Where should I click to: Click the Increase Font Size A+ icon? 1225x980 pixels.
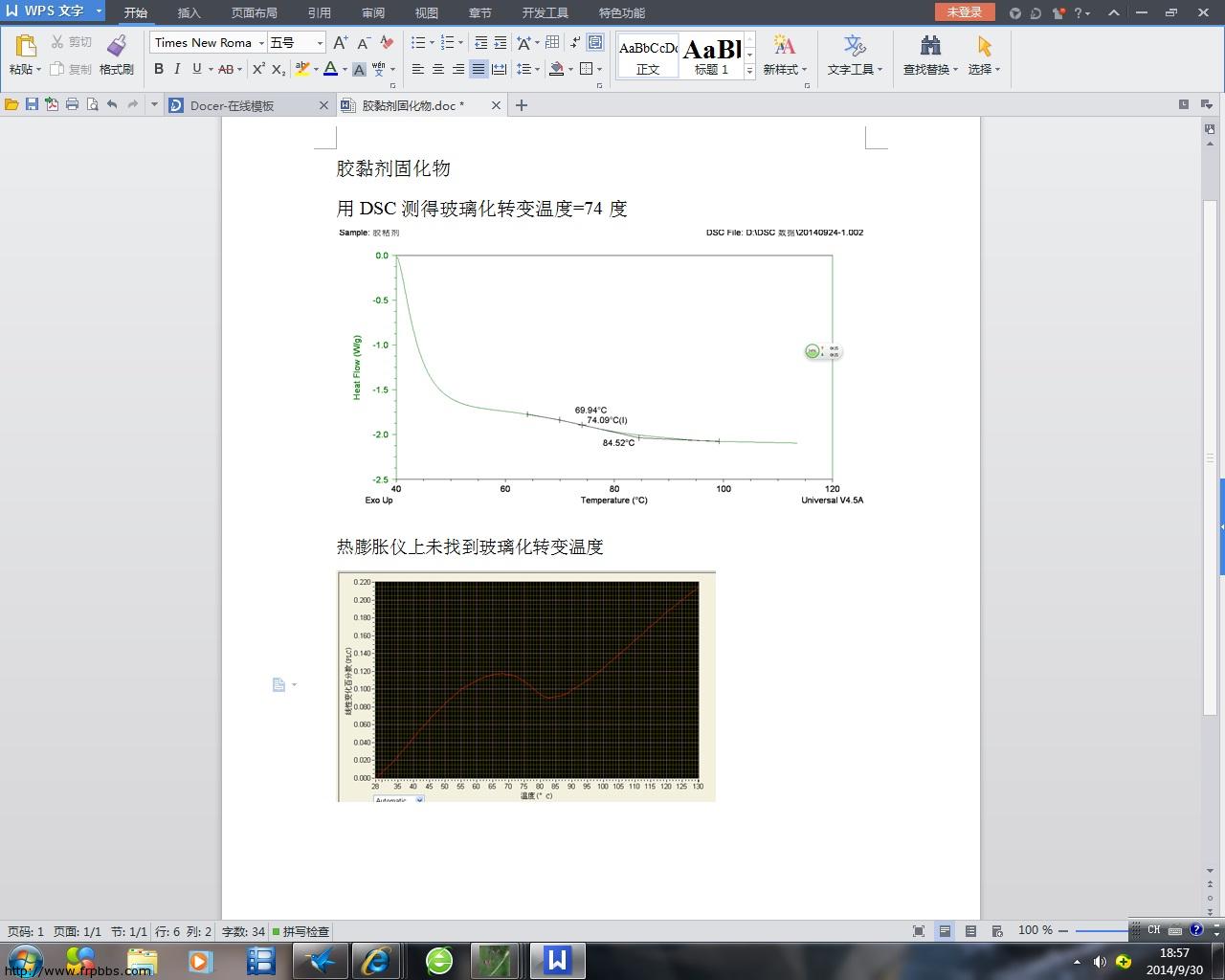(341, 43)
